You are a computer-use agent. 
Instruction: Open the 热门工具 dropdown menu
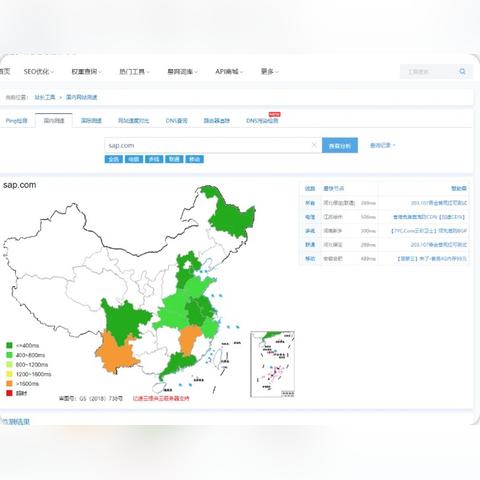[134, 72]
